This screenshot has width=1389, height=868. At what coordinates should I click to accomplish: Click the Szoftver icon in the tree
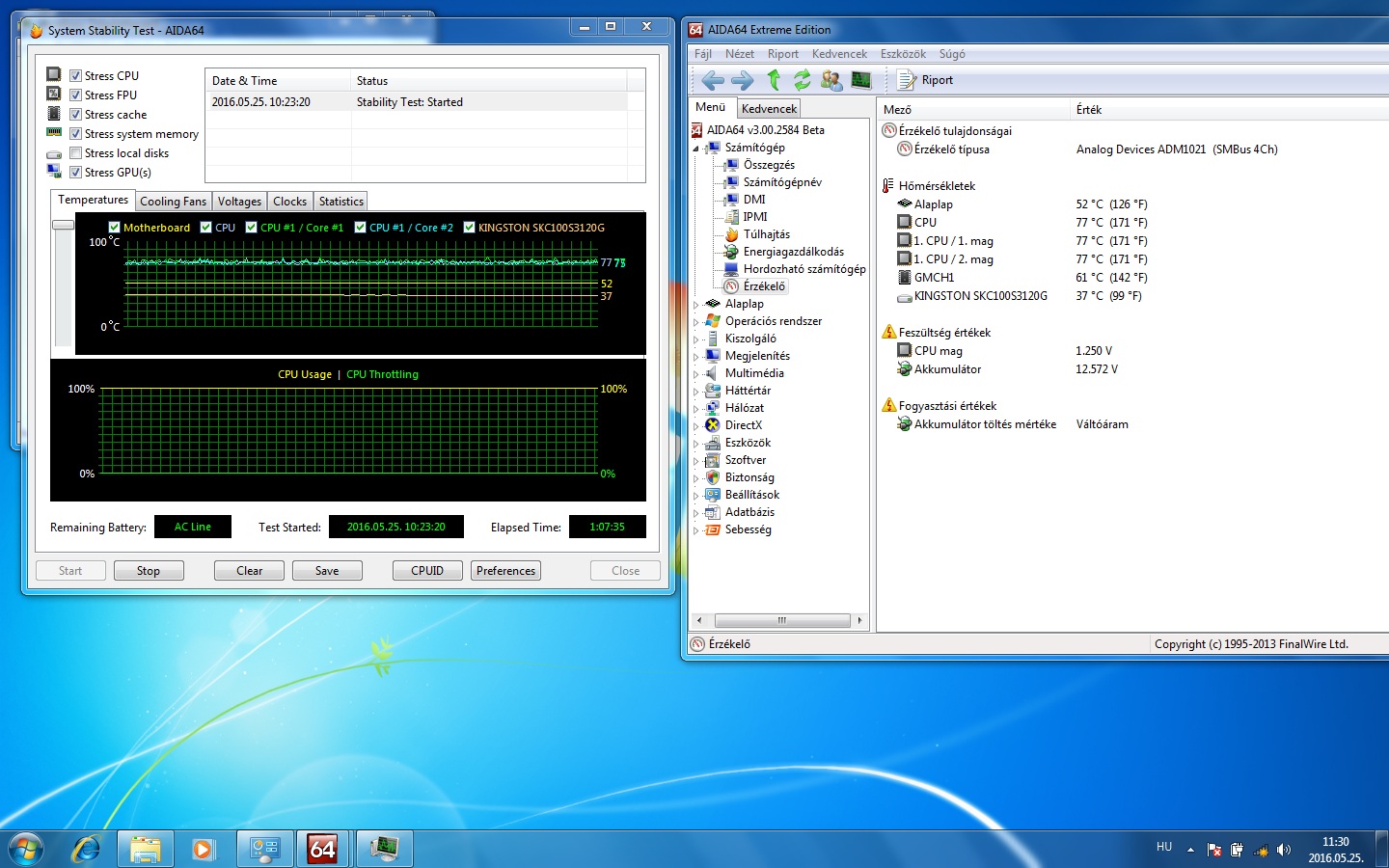[x=713, y=460]
